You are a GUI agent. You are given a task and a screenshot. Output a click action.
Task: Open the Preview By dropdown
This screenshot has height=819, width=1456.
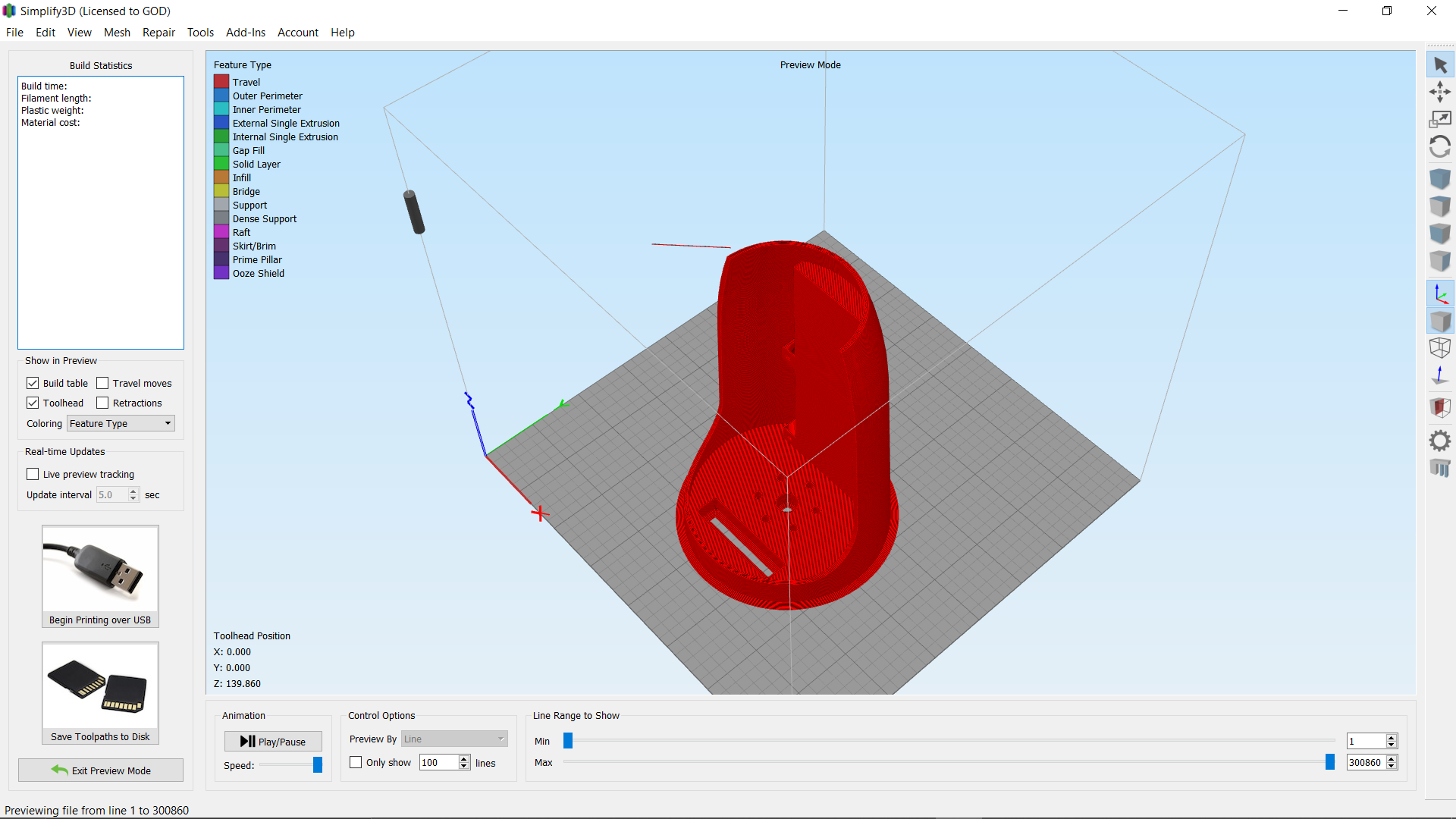click(453, 738)
